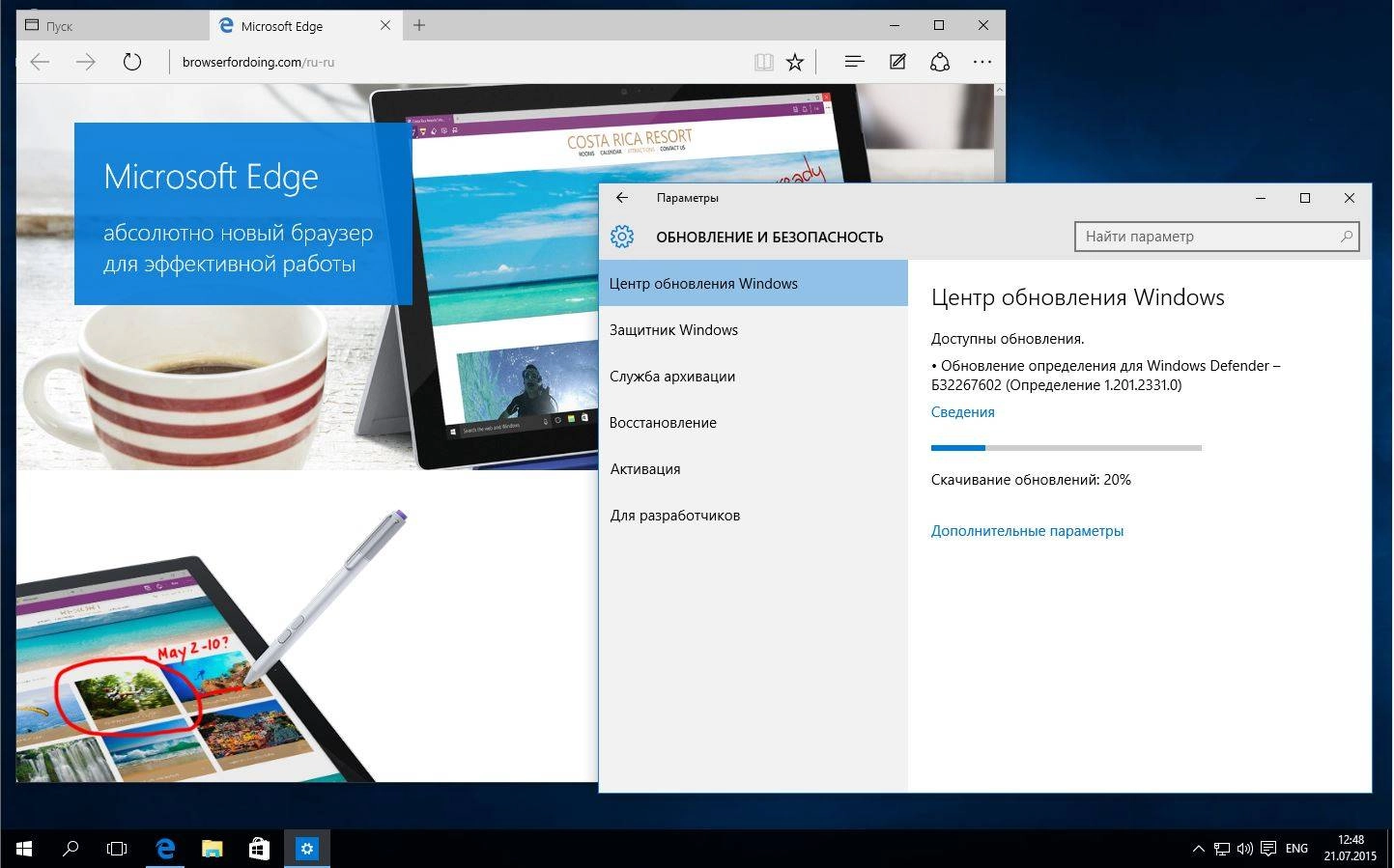This screenshot has width=1394, height=868.
Task: Click the search magnifier in Параметры
Action: tap(1346, 237)
